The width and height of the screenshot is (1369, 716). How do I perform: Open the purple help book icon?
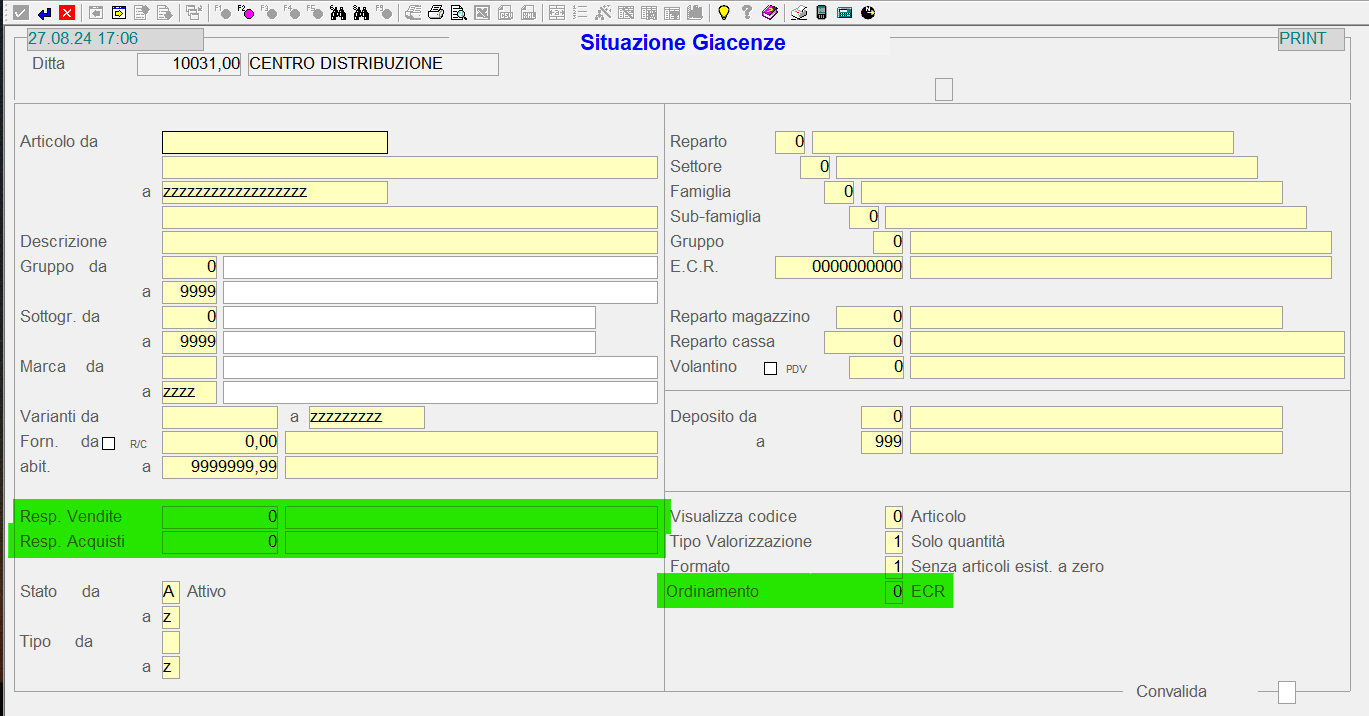click(769, 13)
